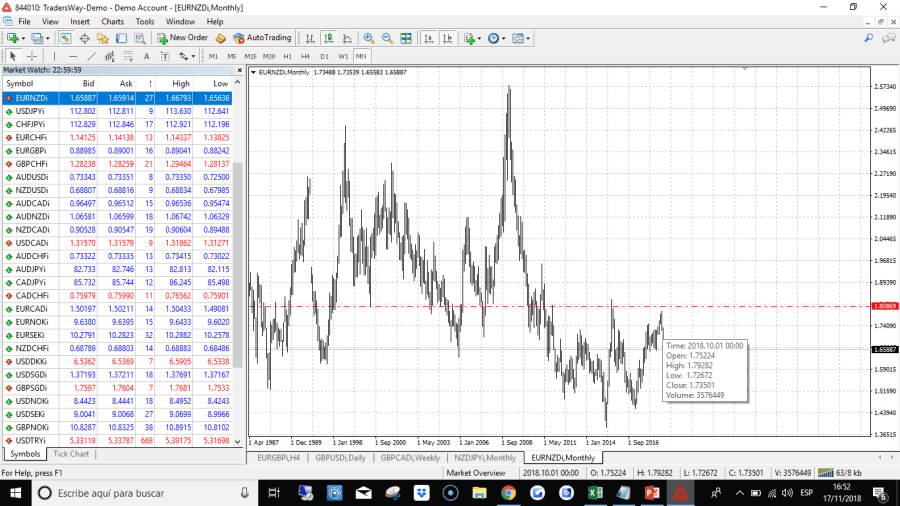The width and height of the screenshot is (900, 506).
Task: Open the new chart dropdown arrow
Action: coord(23,38)
